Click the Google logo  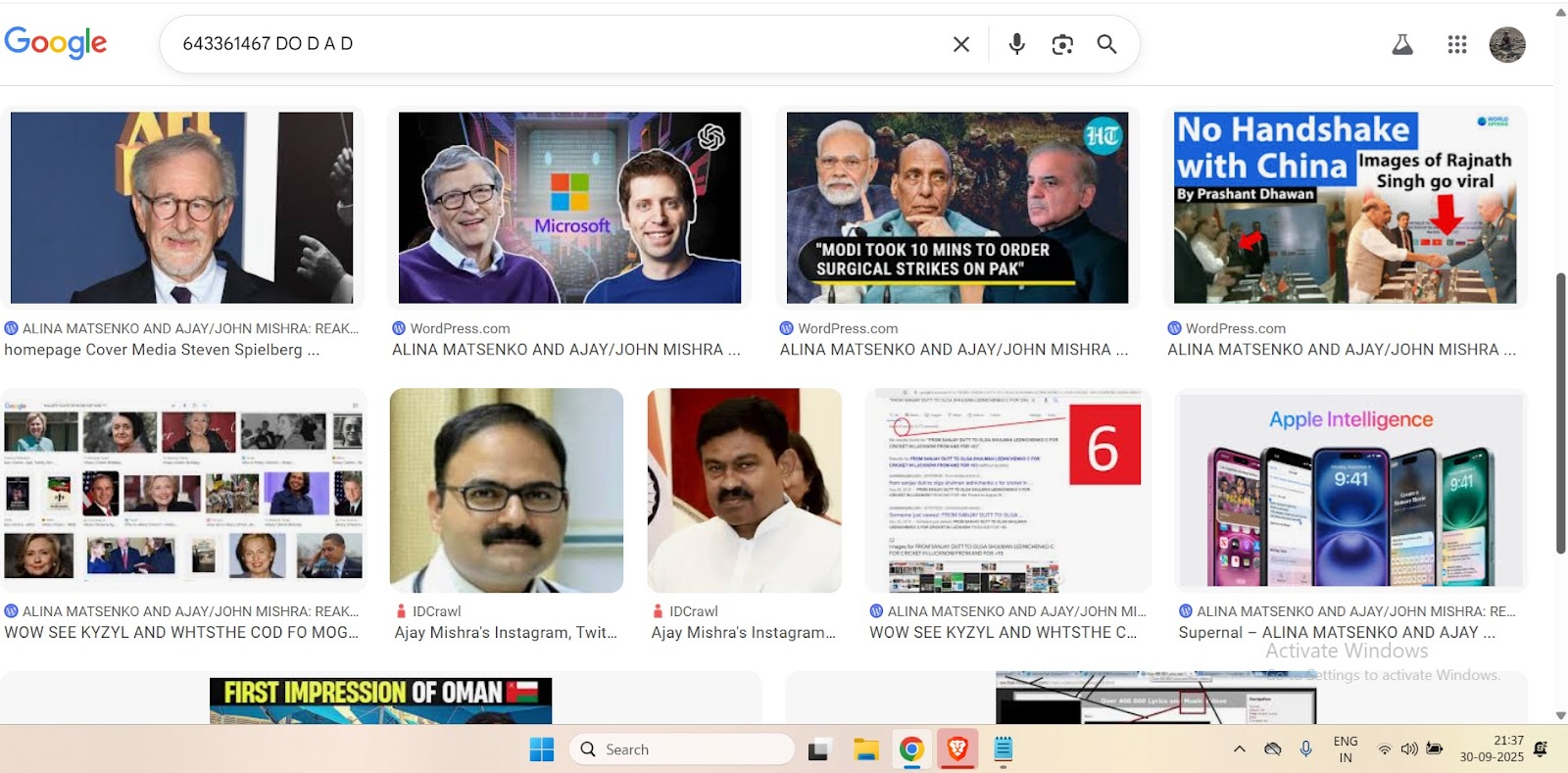coord(56,43)
